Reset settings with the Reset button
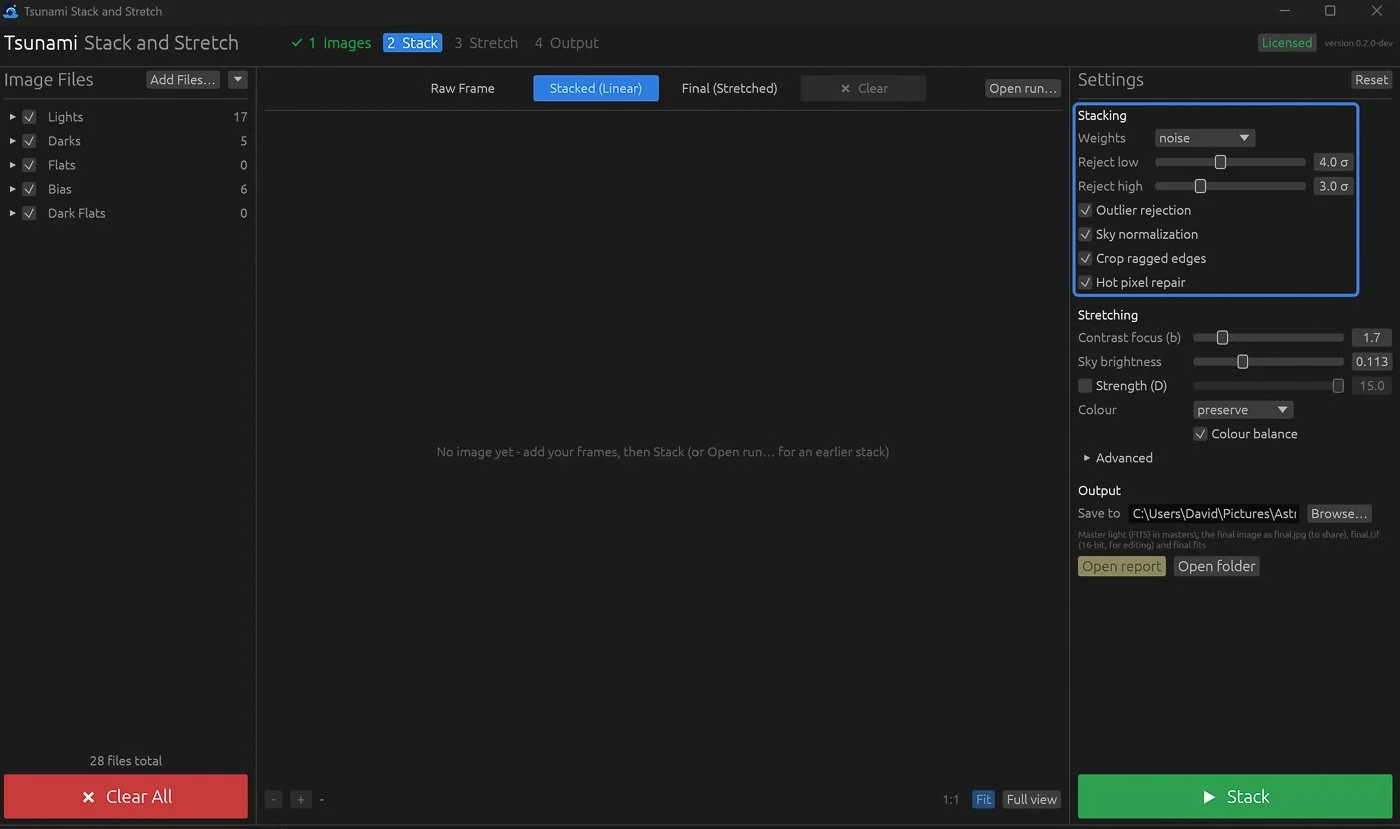Screen dimensions: 1400x829 [x=1371, y=80]
